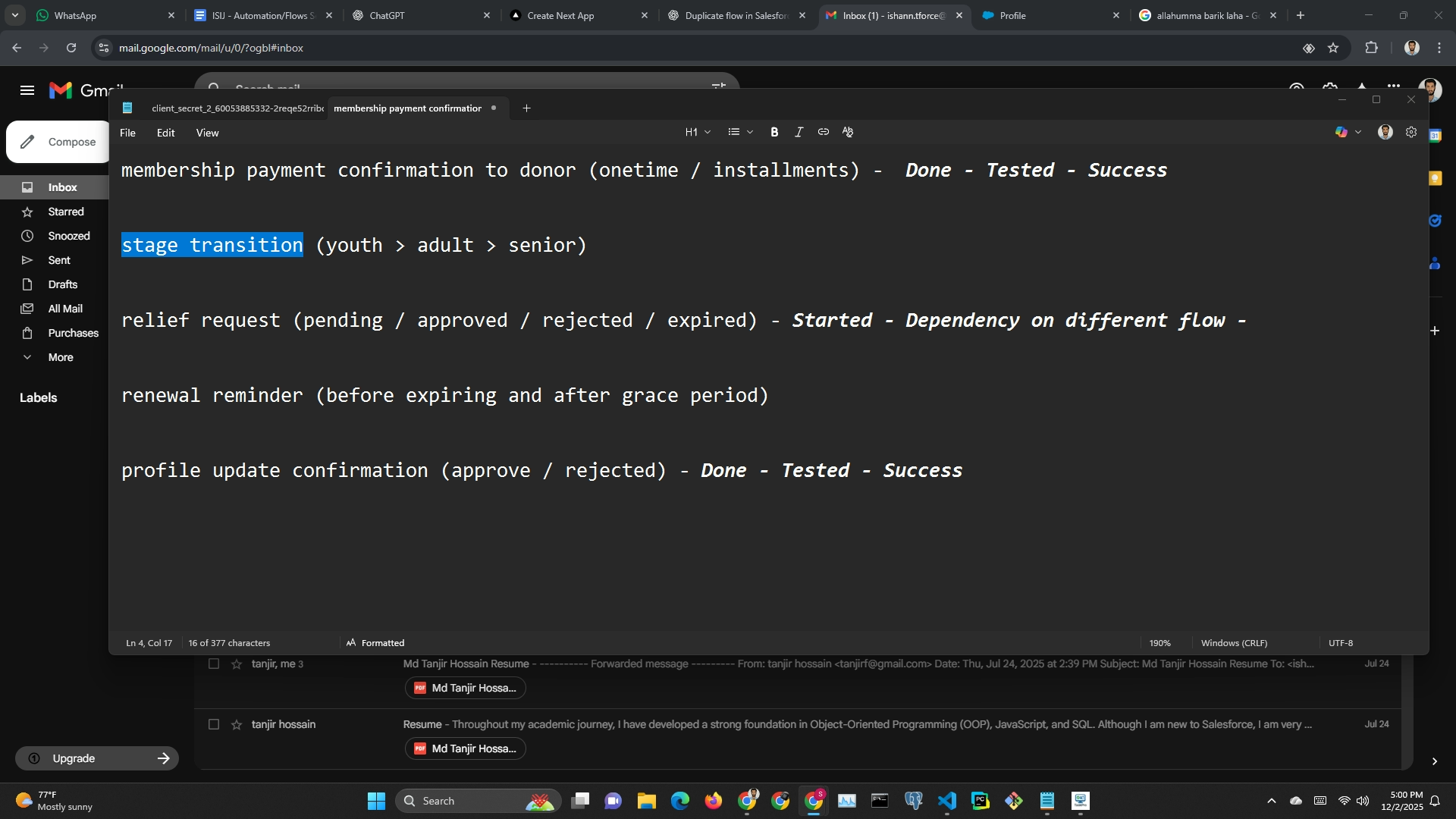This screenshot has width=1456, height=819.
Task: Expand the More labels section in Gmail
Action: pos(61,357)
